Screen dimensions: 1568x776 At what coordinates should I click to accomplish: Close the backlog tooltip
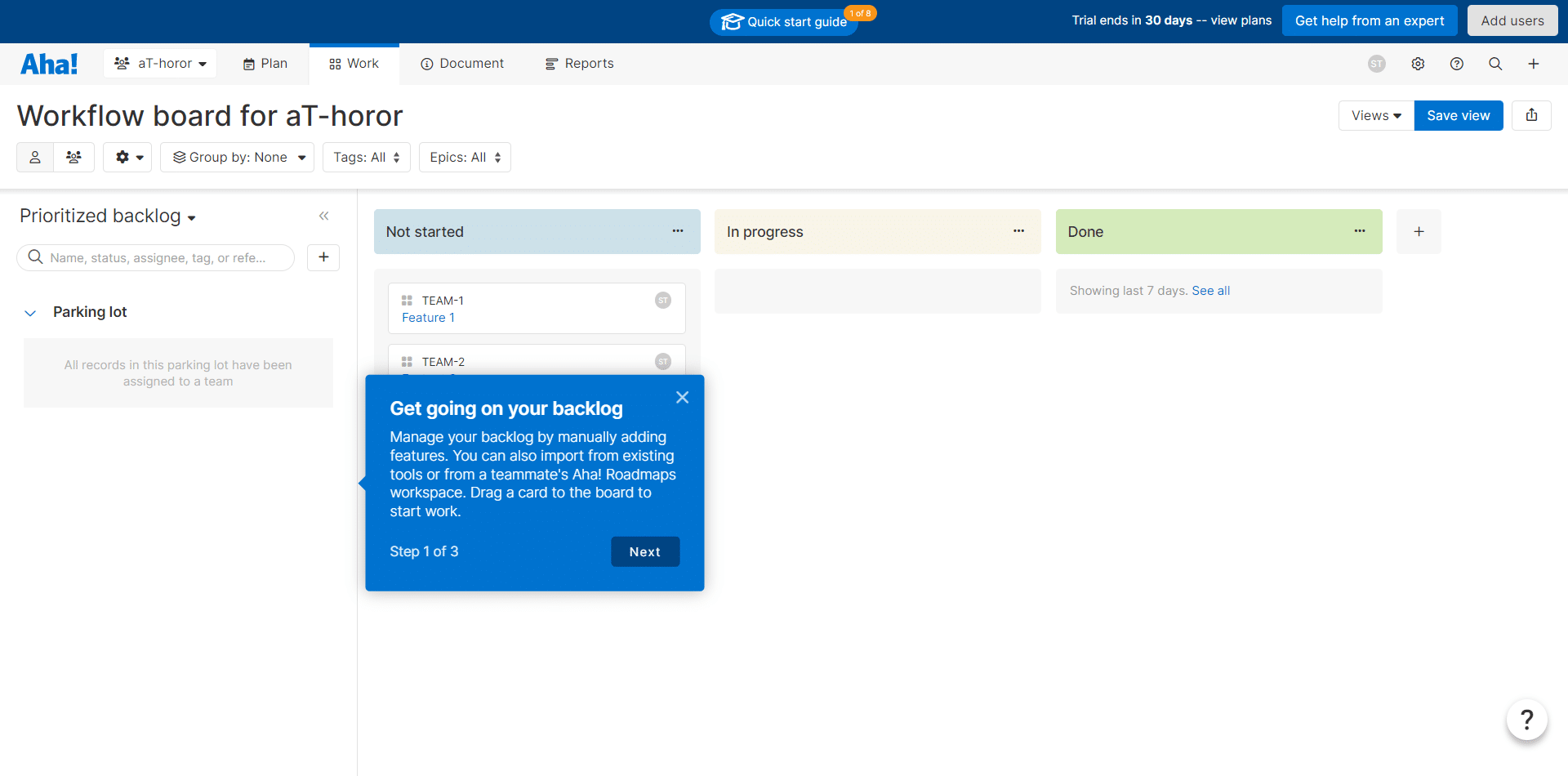[x=682, y=398]
